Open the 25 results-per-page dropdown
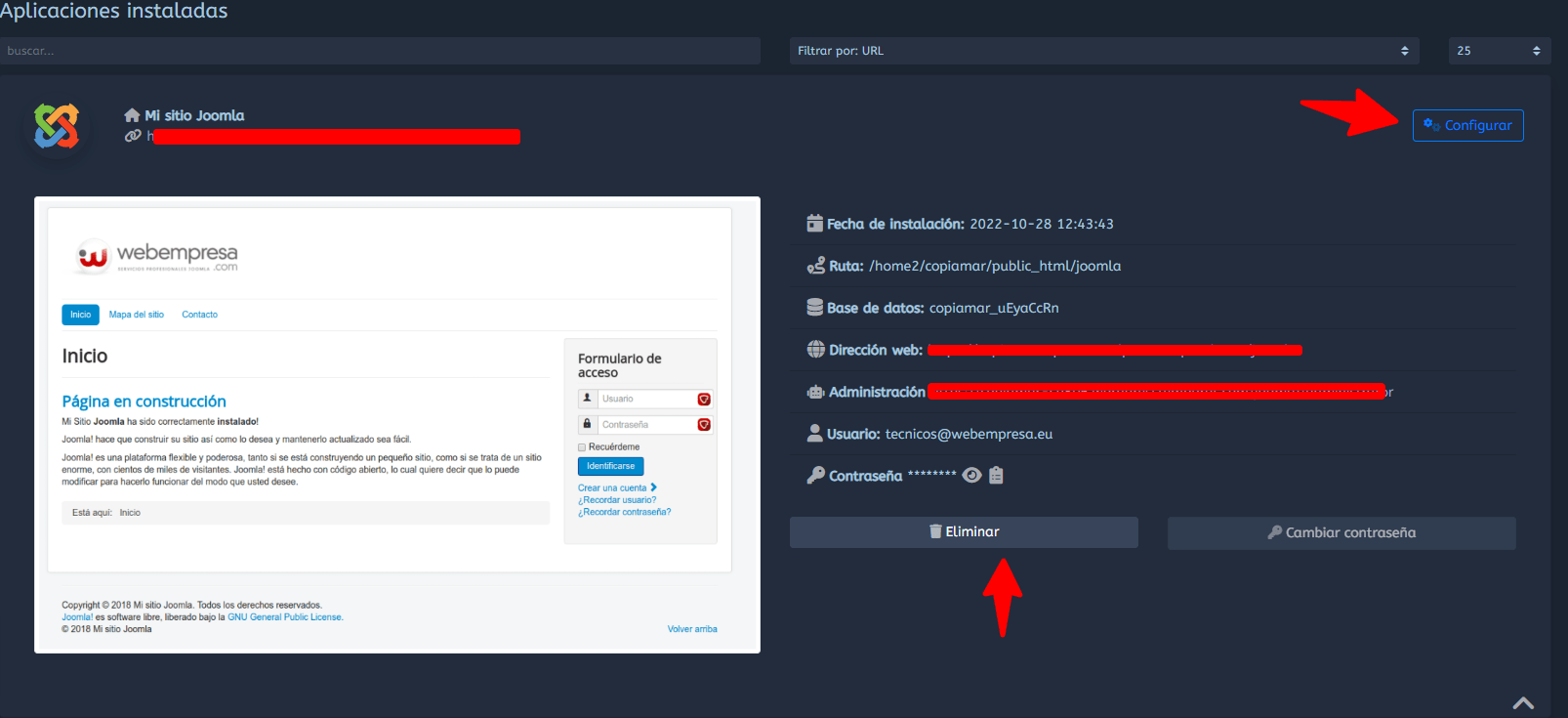Viewport: 1568px width, 718px height. (1500, 51)
